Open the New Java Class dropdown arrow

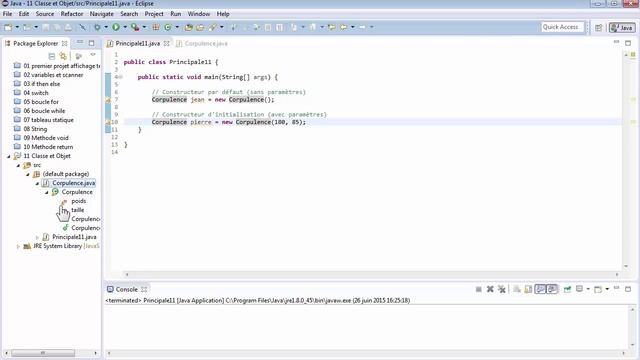[177, 27]
